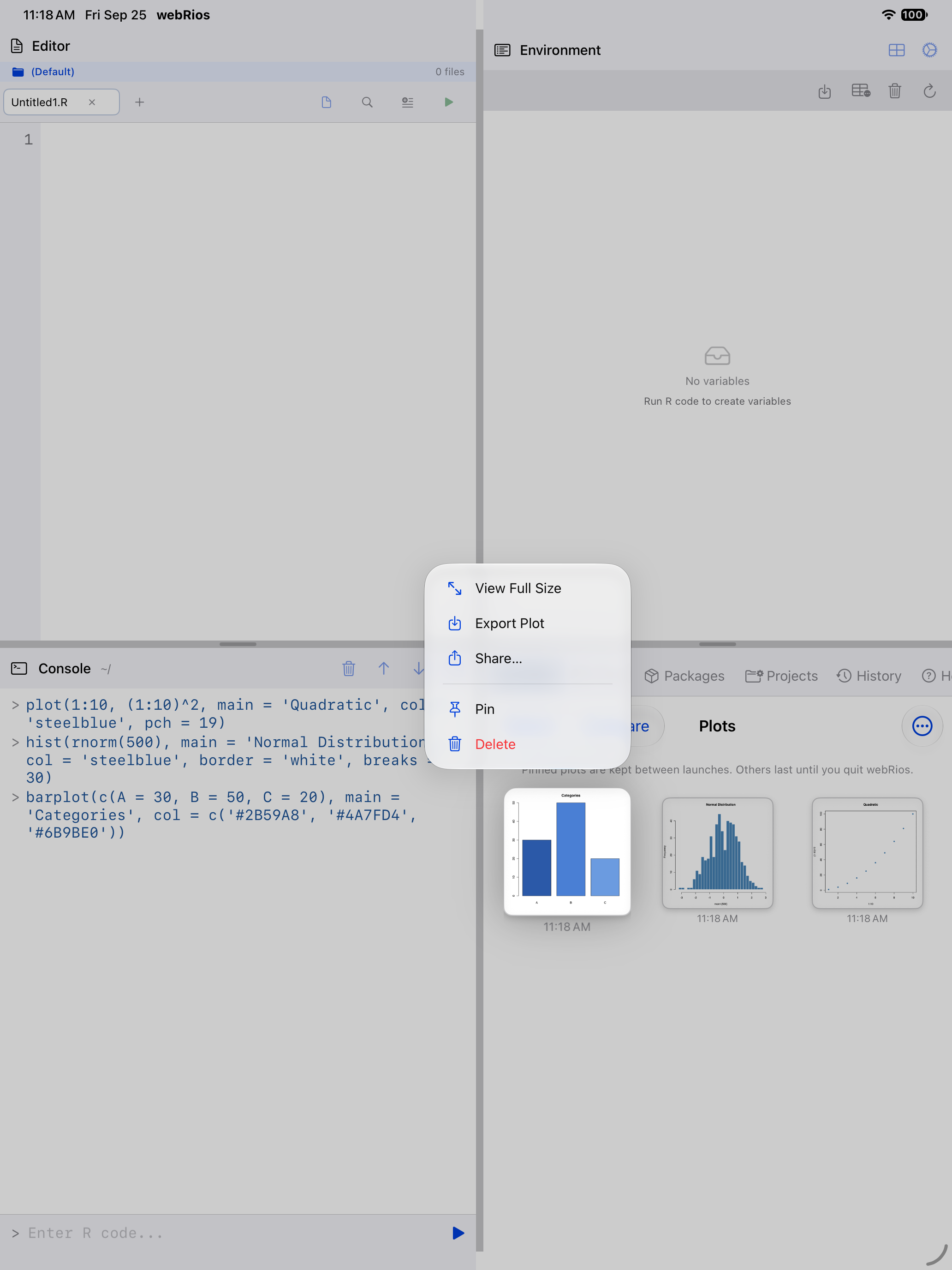Open Plots more options ellipsis button
The image size is (952, 1270).
click(x=922, y=726)
